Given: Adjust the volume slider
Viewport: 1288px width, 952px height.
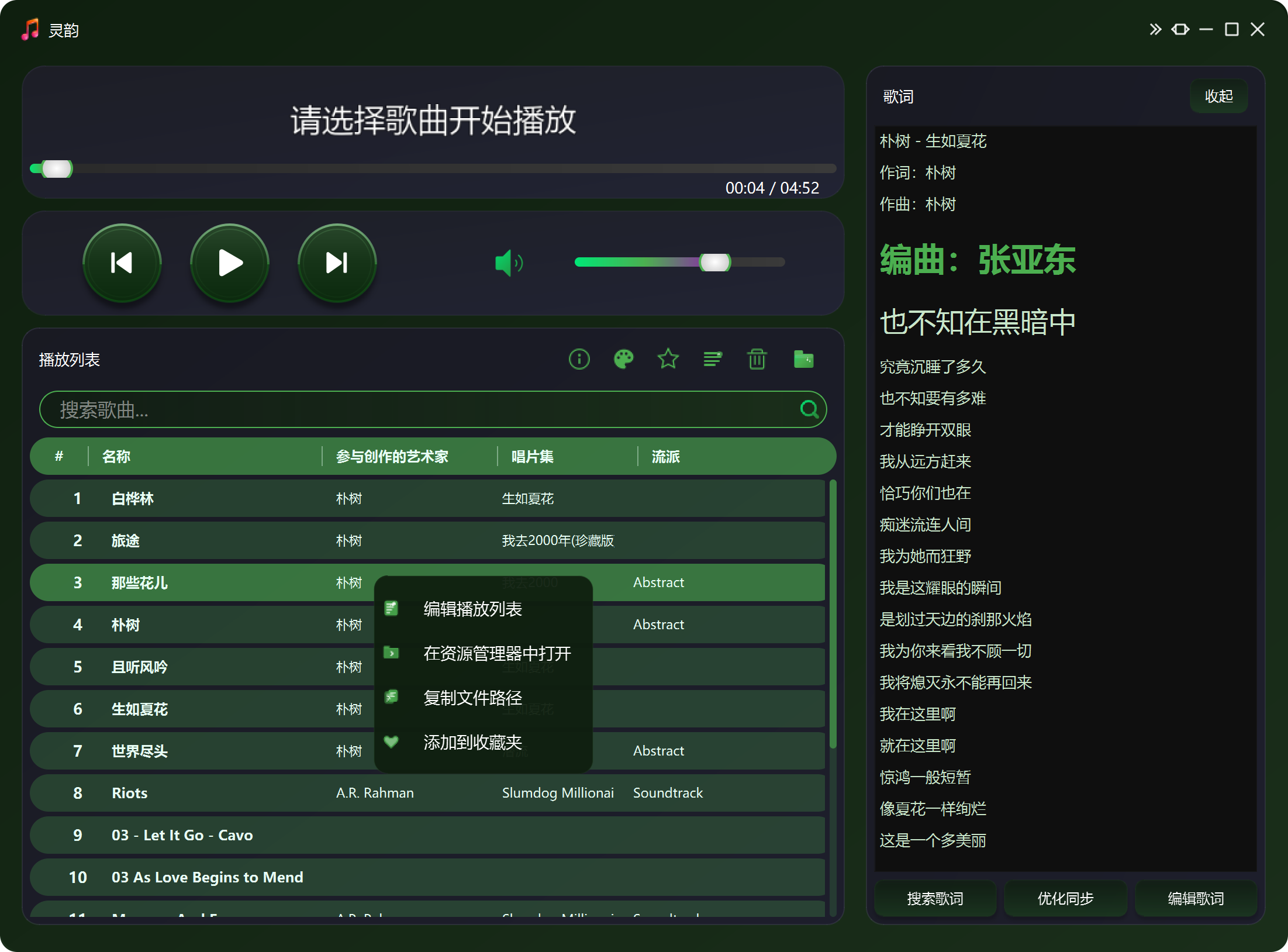Looking at the screenshot, I should [716, 263].
